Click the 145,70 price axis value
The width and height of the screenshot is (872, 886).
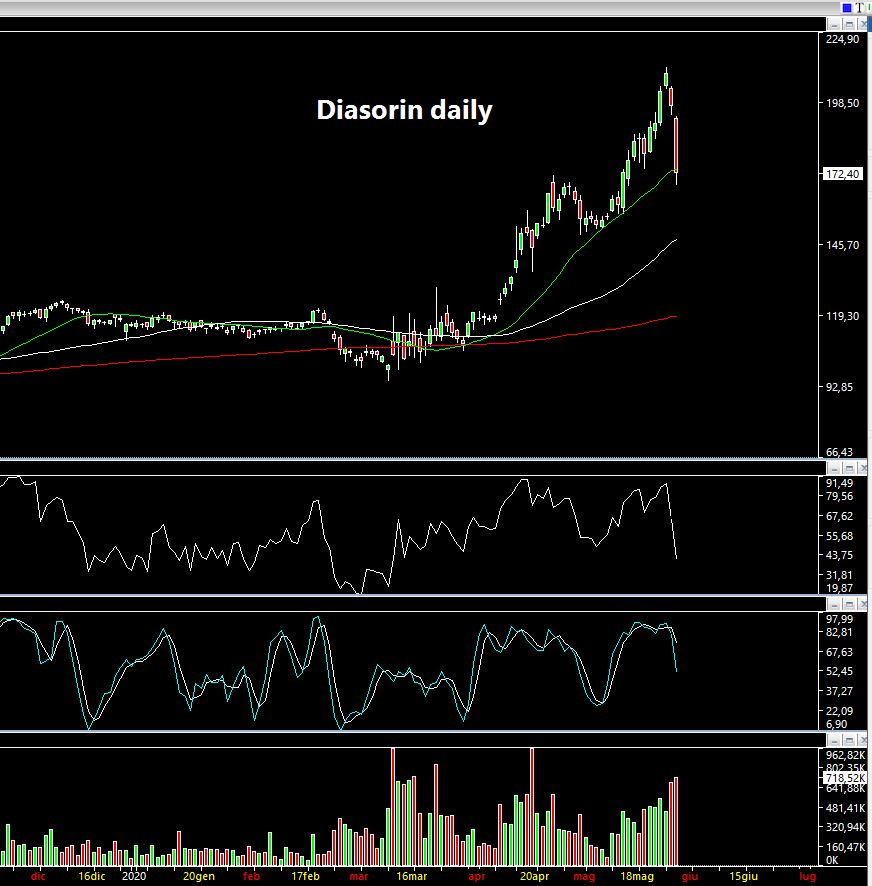(842, 245)
